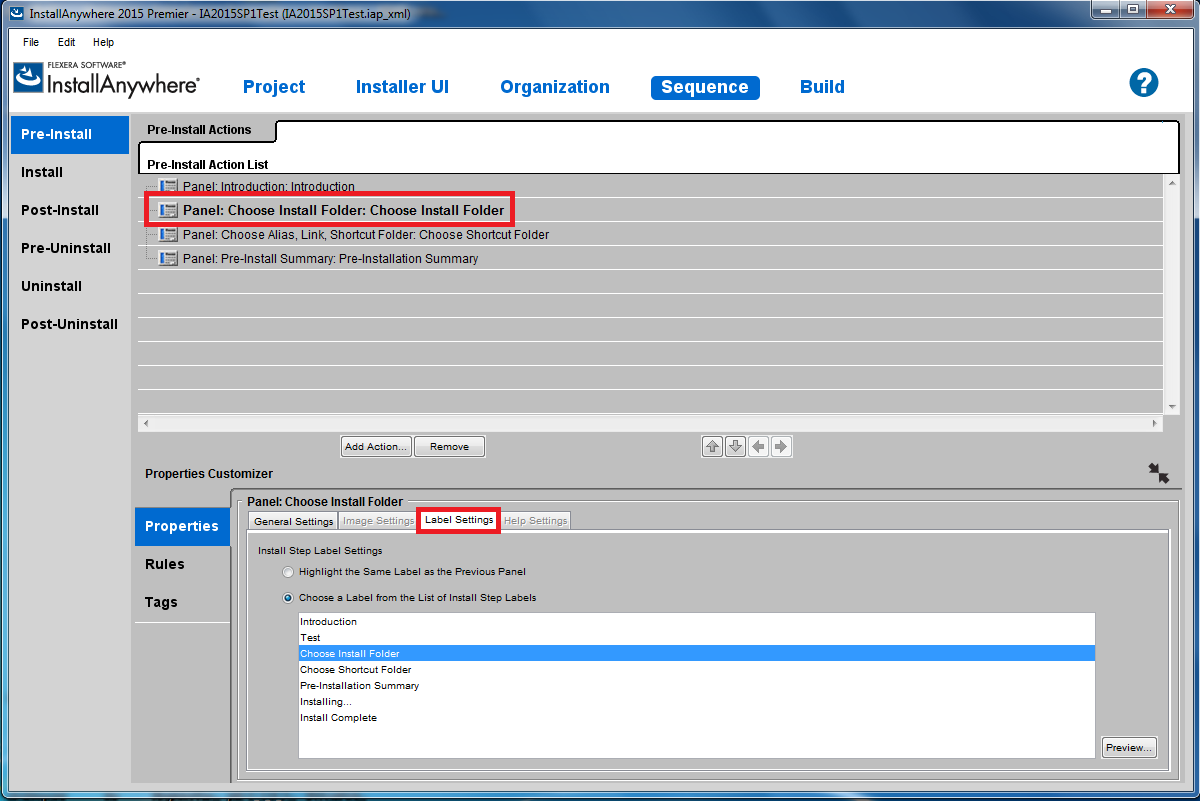Screen dimensions: 1200x801
Task: Click the Preview button
Action: coord(1129,748)
